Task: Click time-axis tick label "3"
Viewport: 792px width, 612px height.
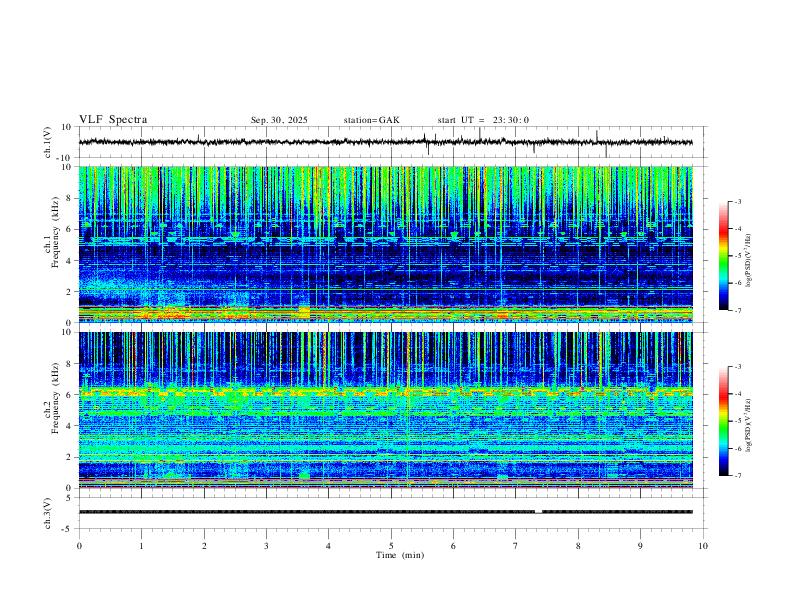Action: tap(266, 546)
